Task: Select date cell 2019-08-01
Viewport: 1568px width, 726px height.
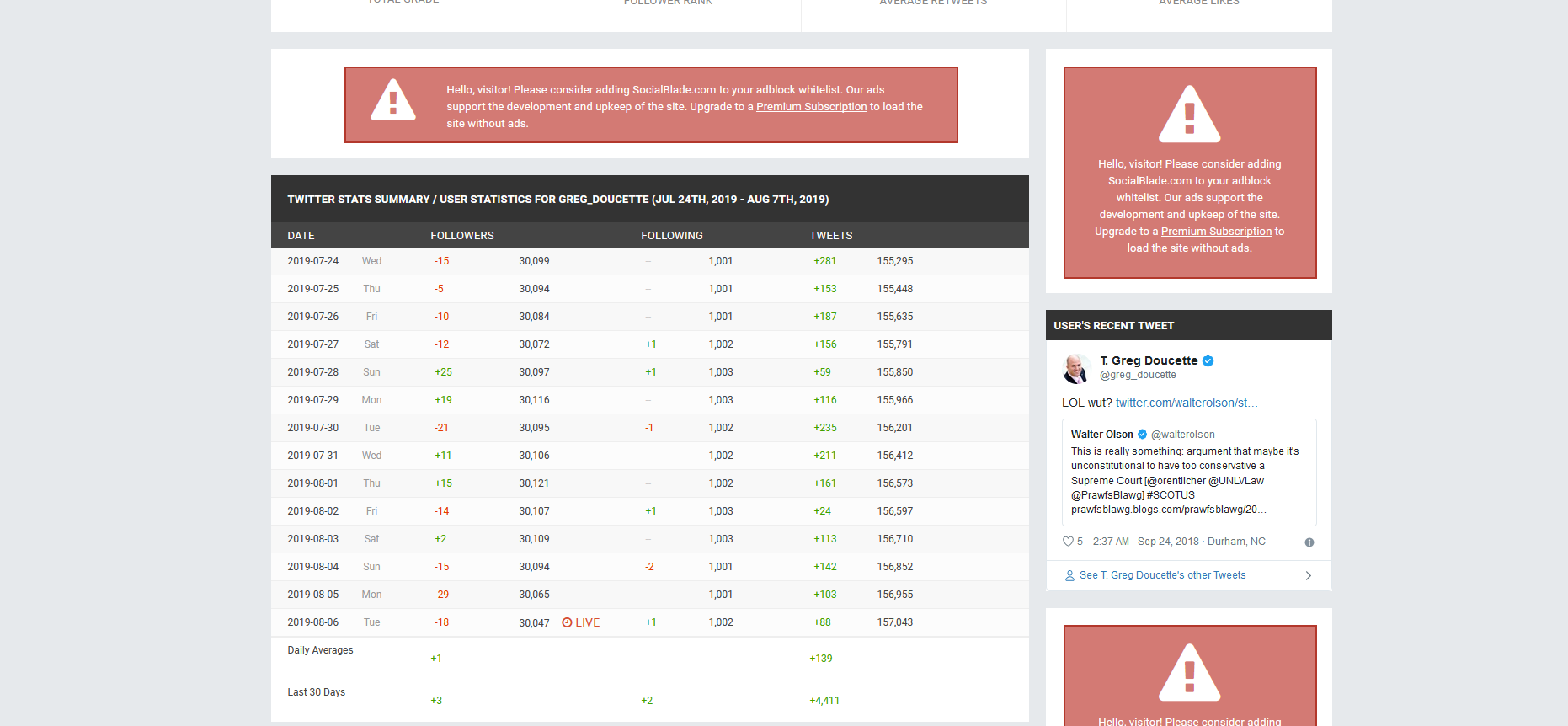Action: point(313,483)
